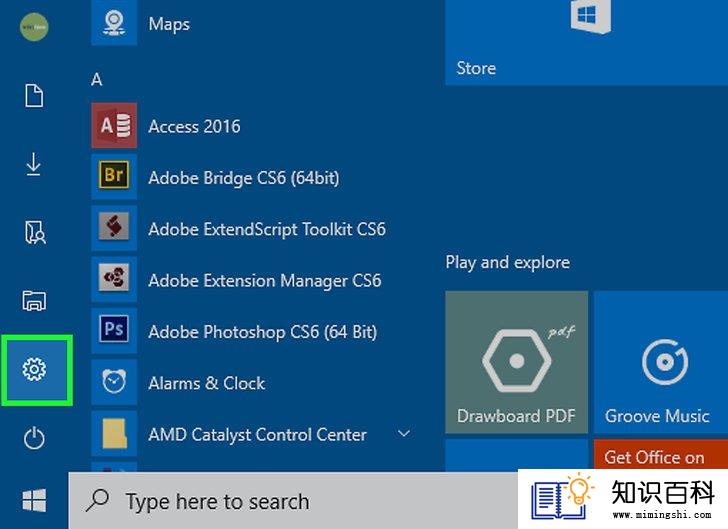Open the Personal folder icon
This screenshot has height=529, width=728.
coord(35,232)
